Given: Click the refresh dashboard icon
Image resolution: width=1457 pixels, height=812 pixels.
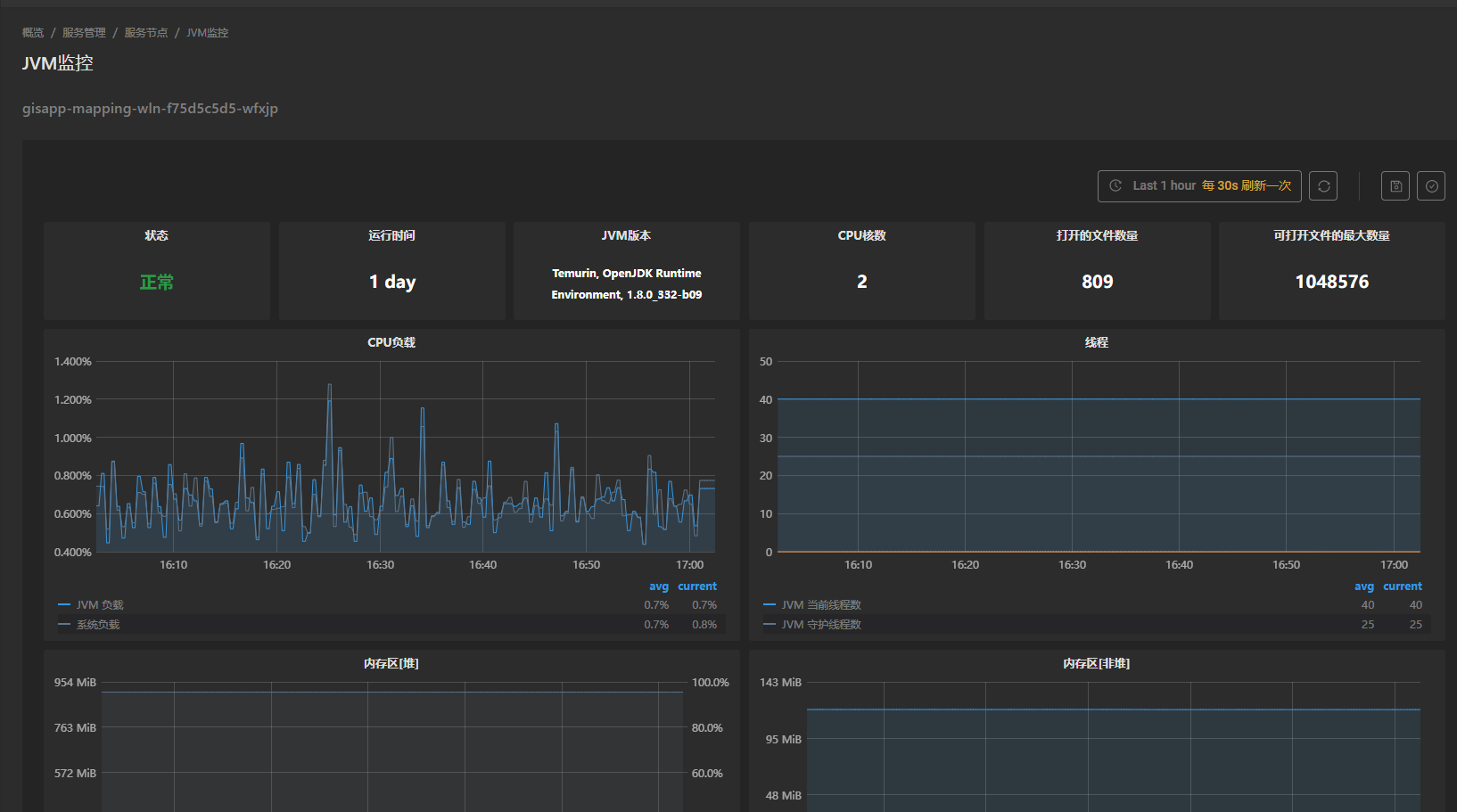Looking at the screenshot, I should pyautogui.click(x=1323, y=185).
